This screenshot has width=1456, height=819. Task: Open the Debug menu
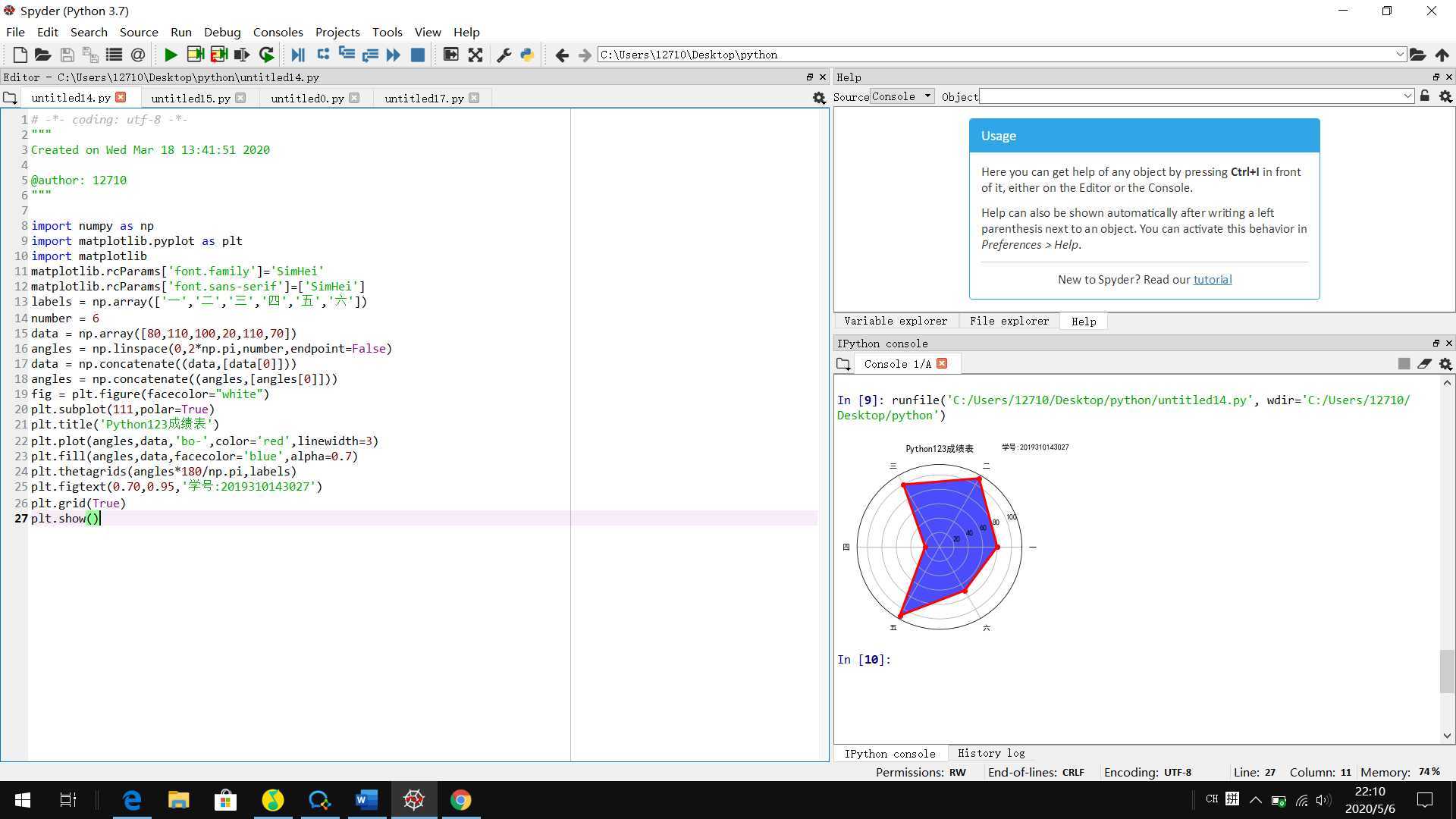click(x=222, y=32)
